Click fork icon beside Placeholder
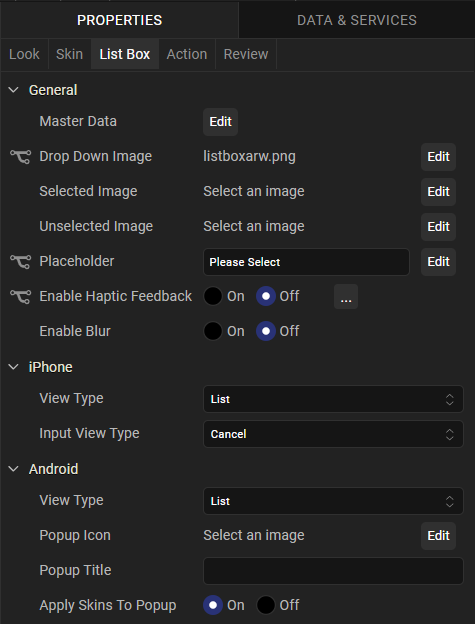The width and height of the screenshot is (475, 624). (20, 262)
